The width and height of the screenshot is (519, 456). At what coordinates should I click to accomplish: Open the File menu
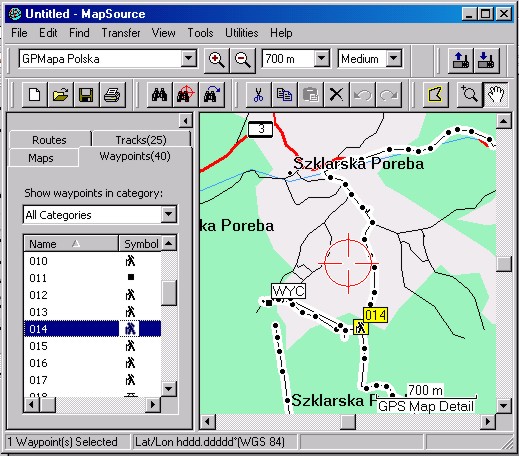point(19,33)
